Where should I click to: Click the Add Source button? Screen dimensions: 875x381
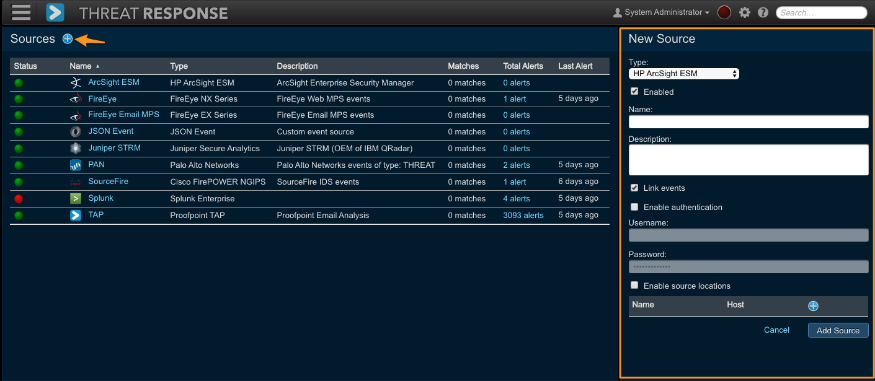coord(838,330)
